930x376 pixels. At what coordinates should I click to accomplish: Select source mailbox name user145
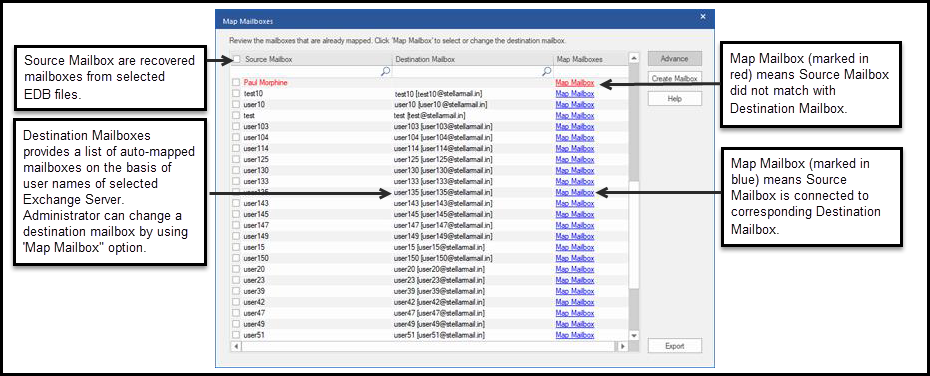point(256,214)
